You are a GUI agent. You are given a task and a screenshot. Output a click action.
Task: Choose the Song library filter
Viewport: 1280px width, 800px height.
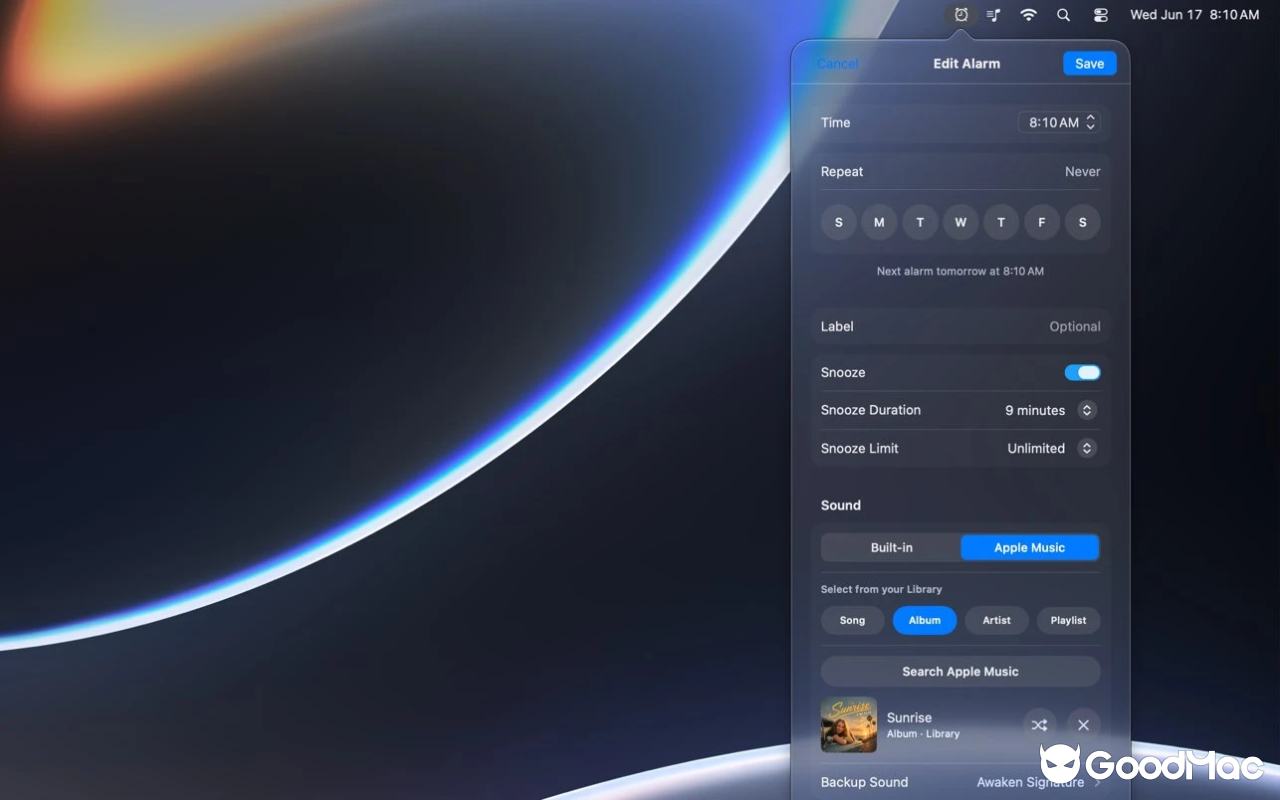coord(852,620)
